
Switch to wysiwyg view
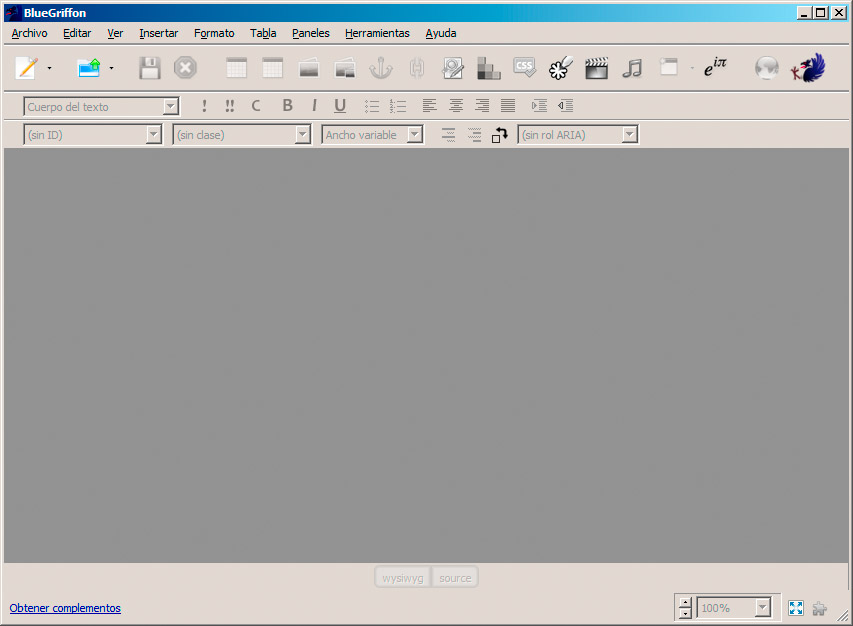403,578
